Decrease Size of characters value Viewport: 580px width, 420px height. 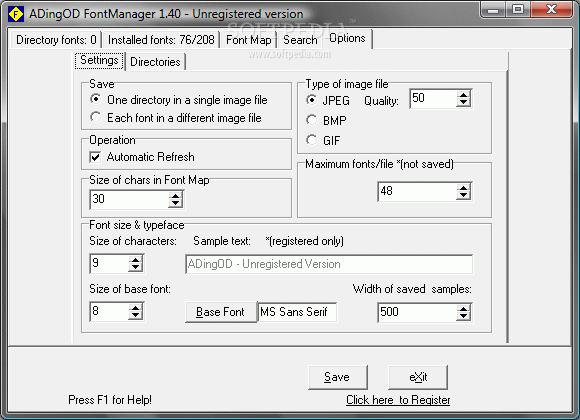pos(136,268)
